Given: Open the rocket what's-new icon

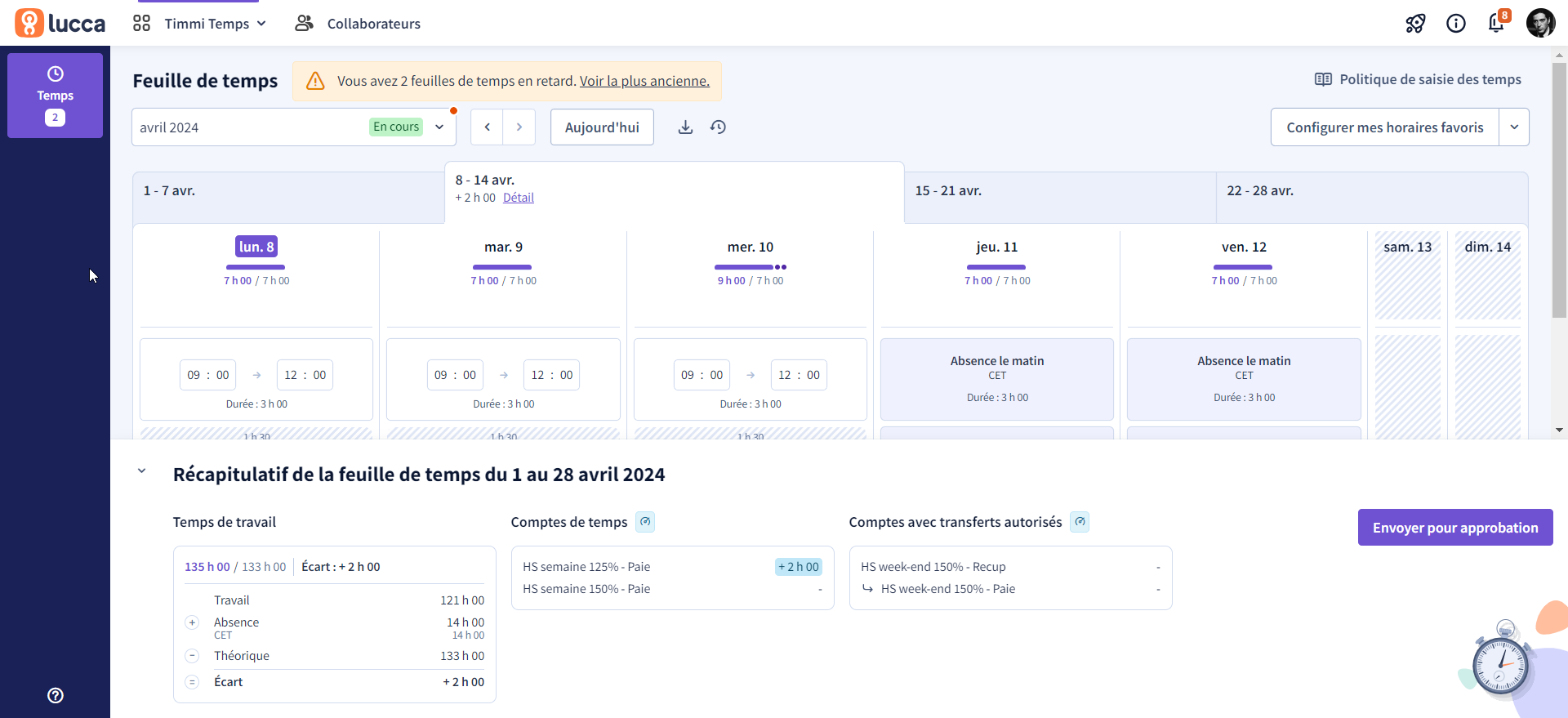Looking at the screenshot, I should (x=1415, y=24).
